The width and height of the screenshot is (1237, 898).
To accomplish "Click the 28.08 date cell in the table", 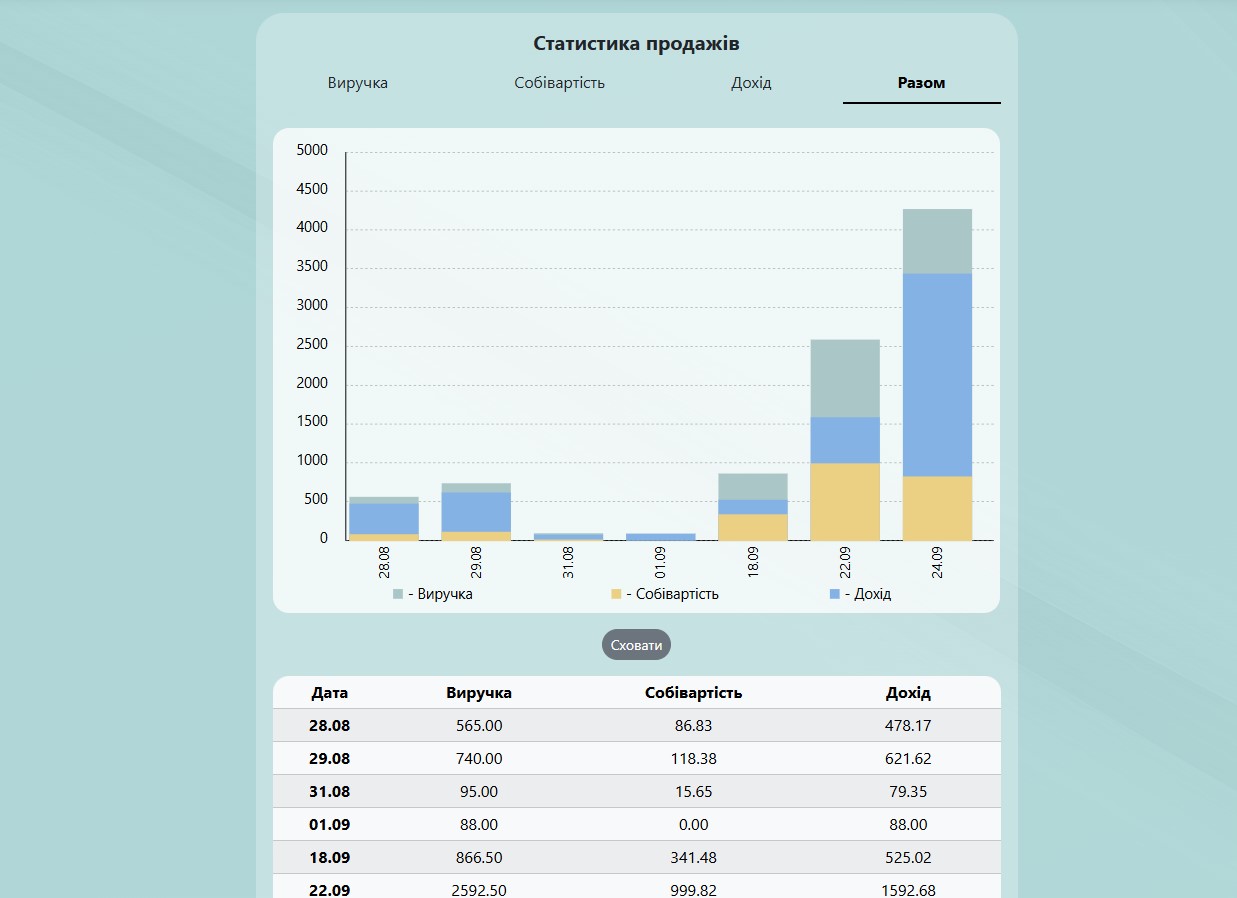I will (330, 726).
